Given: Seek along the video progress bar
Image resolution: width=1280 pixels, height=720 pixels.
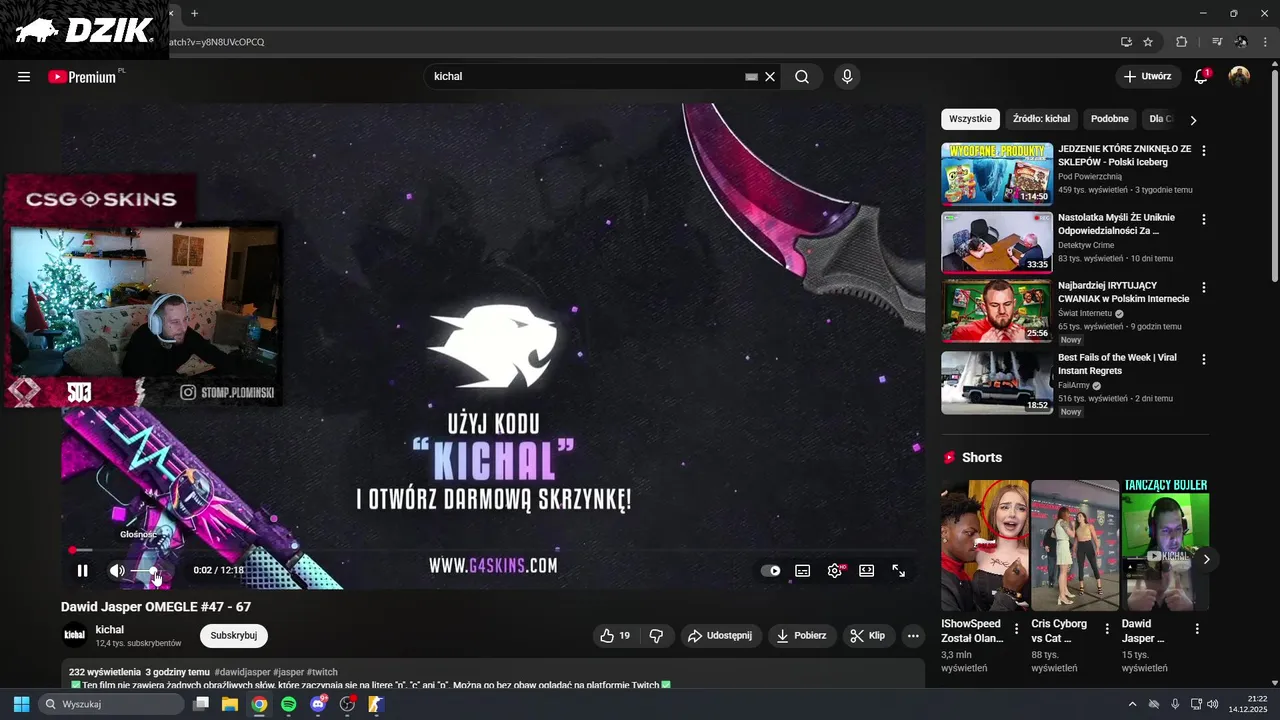Looking at the screenshot, I should pyautogui.click(x=492, y=550).
